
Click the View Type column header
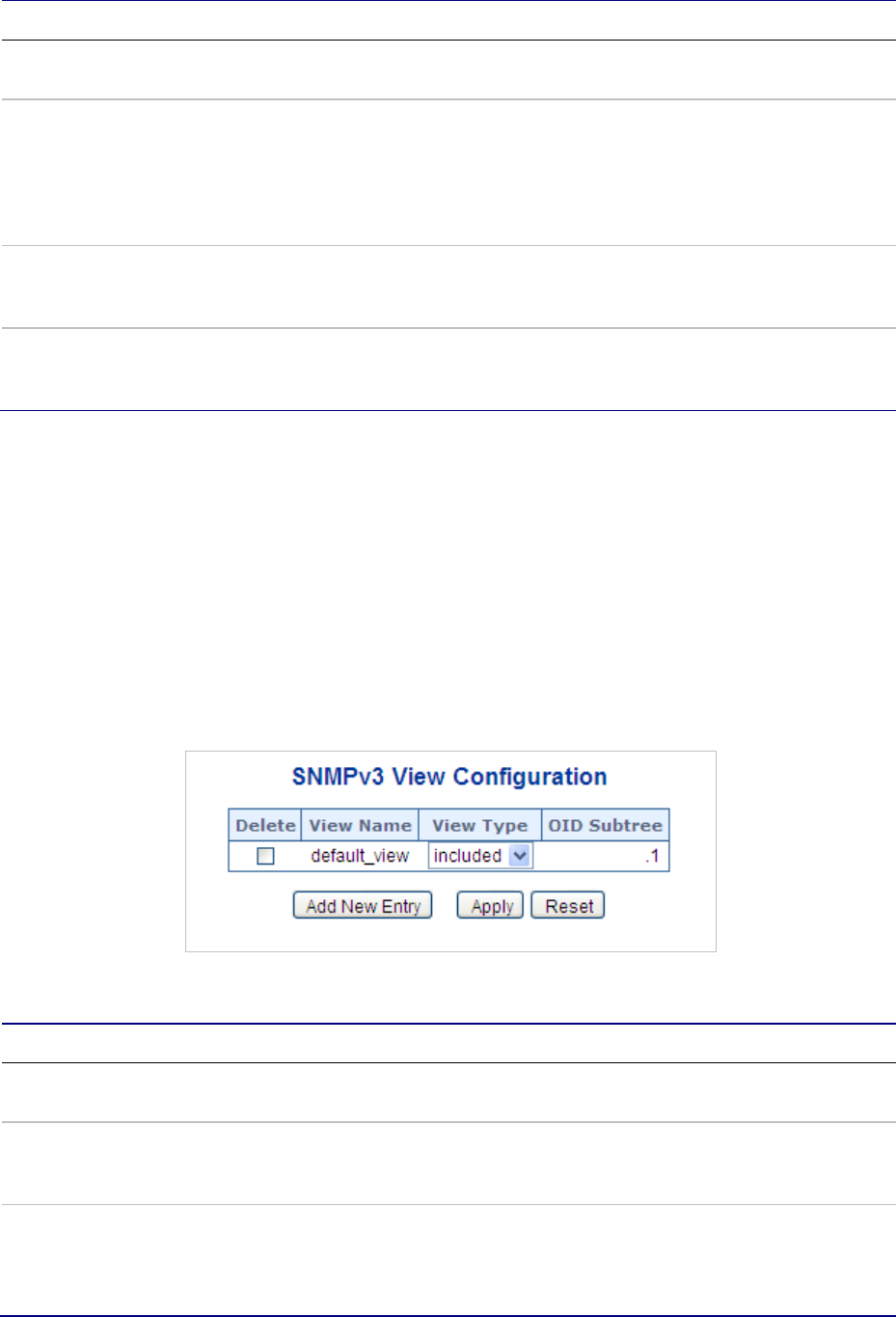tap(480, 825)
